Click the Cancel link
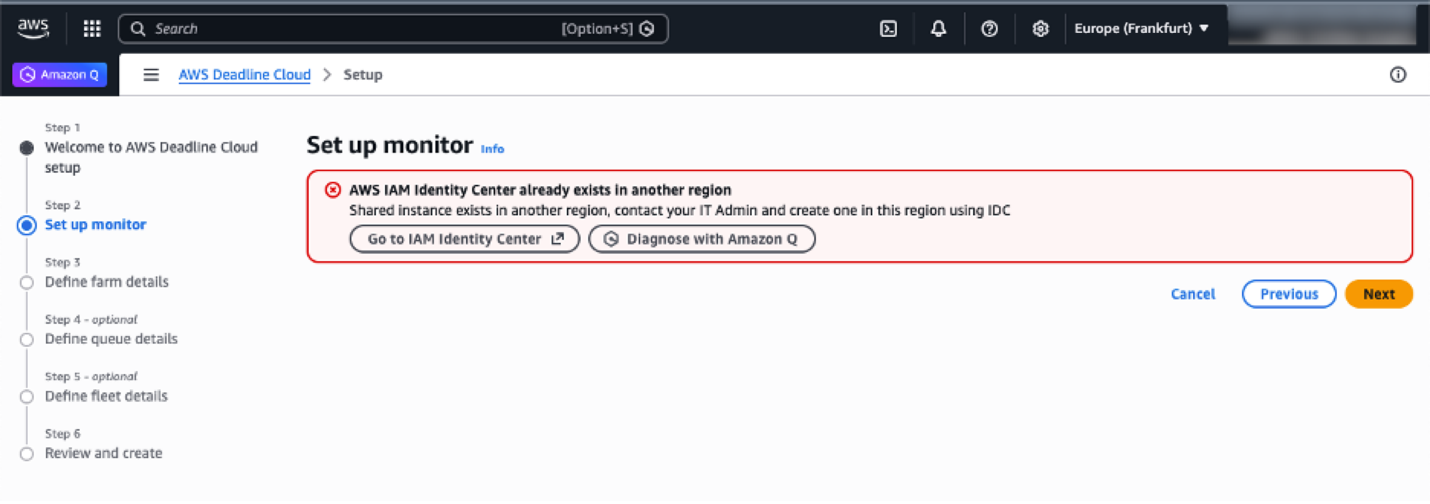Image resolution: width=1430 pixels, height=504 pixels. tap(1193, 294)
